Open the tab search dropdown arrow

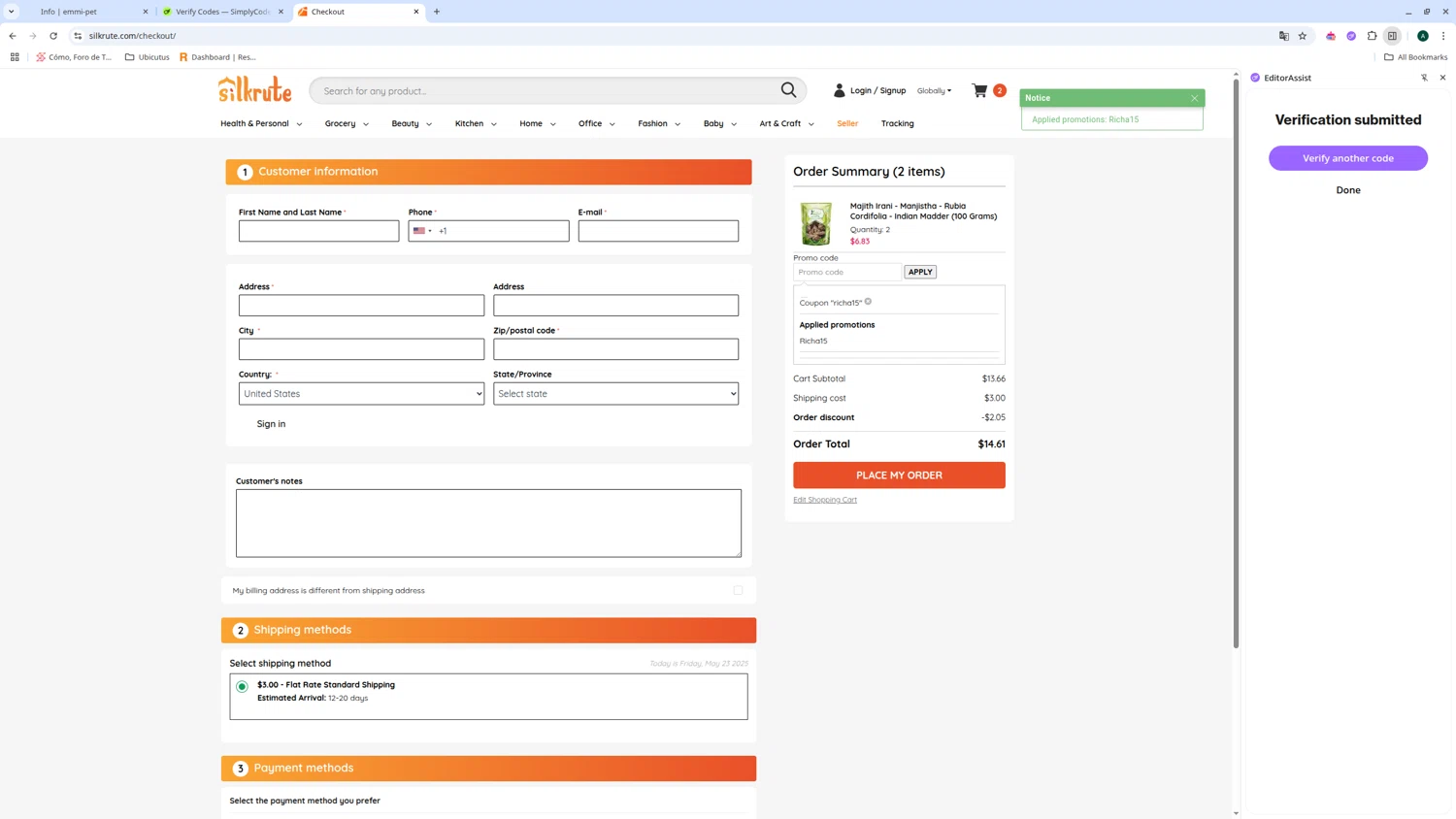[12, 12]
